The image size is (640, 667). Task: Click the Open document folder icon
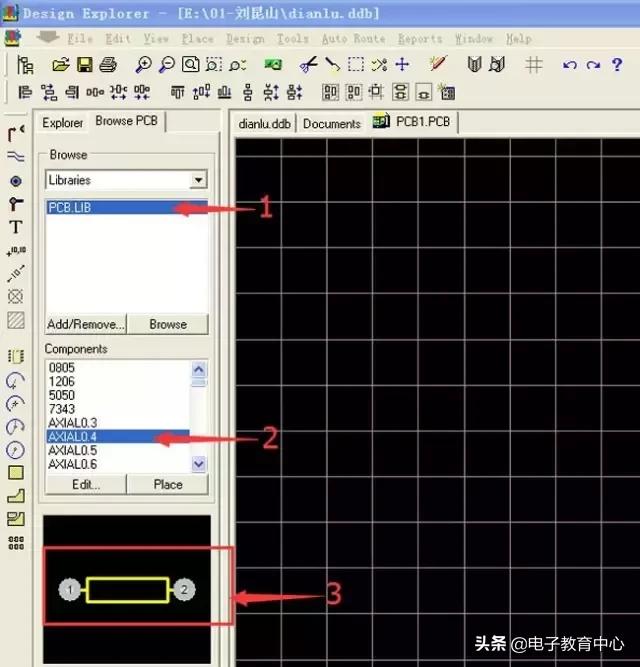(x=60, y=65)
